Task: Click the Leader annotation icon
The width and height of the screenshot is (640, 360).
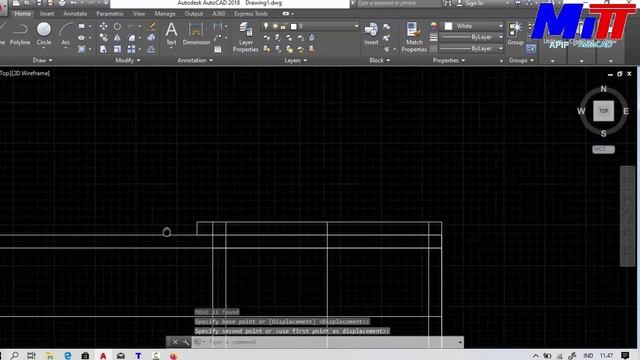Action: [218, 38]
